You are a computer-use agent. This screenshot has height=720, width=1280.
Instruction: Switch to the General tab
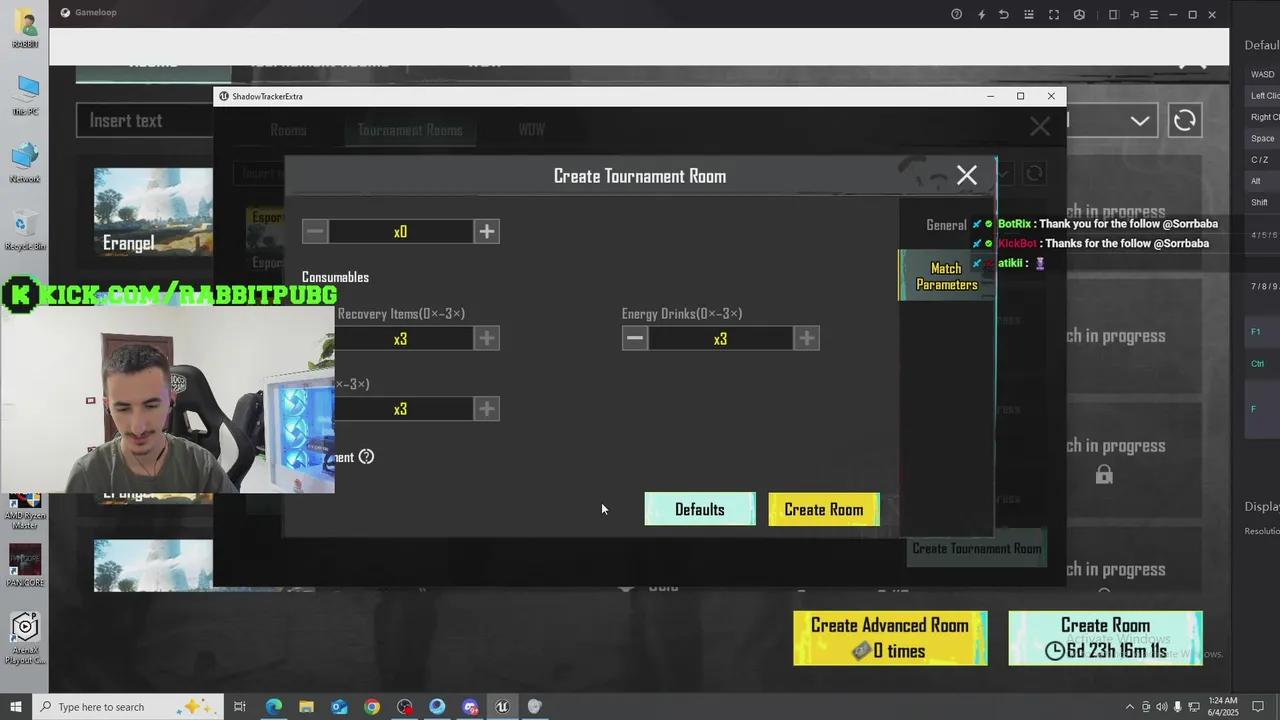[946, 225]
